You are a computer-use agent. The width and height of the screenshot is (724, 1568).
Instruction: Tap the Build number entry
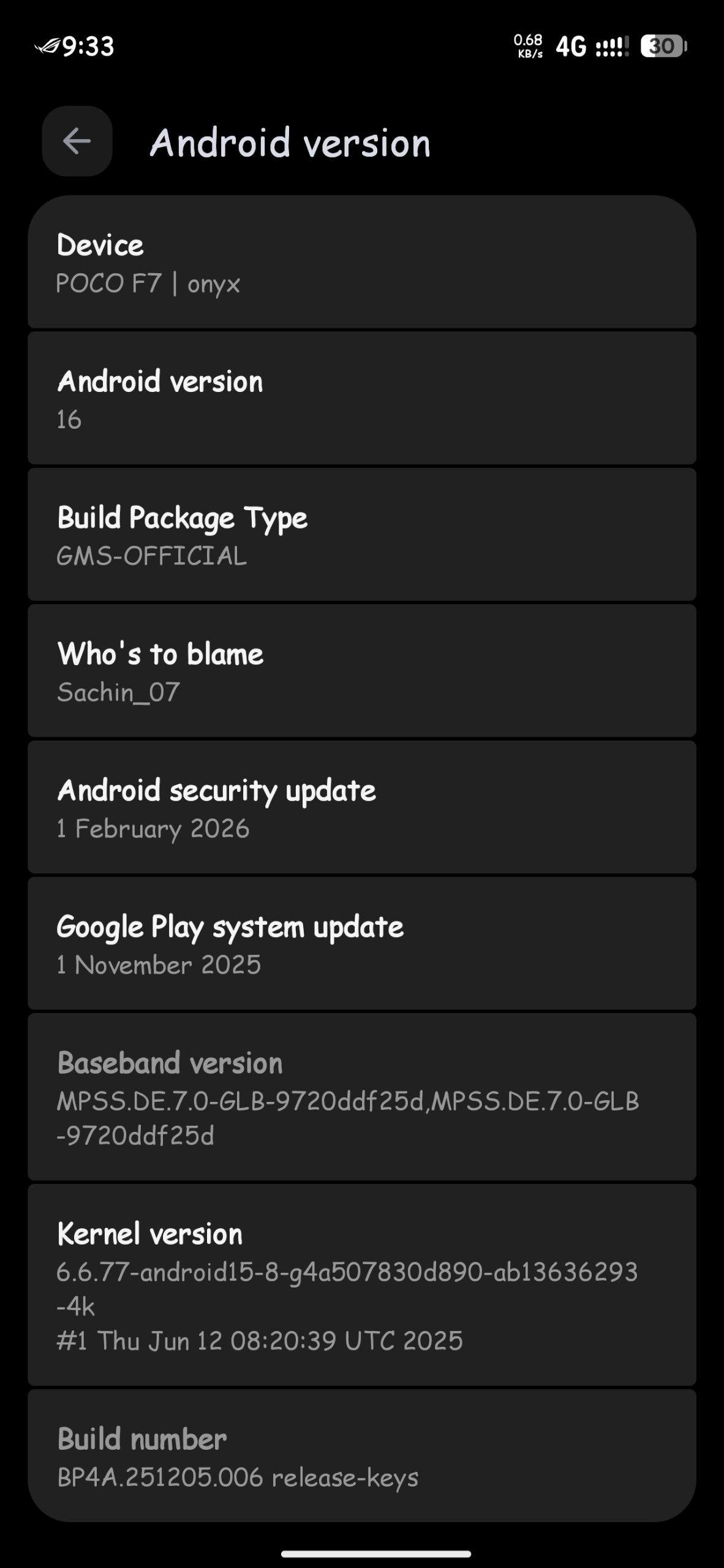(x=361, y=1457)
